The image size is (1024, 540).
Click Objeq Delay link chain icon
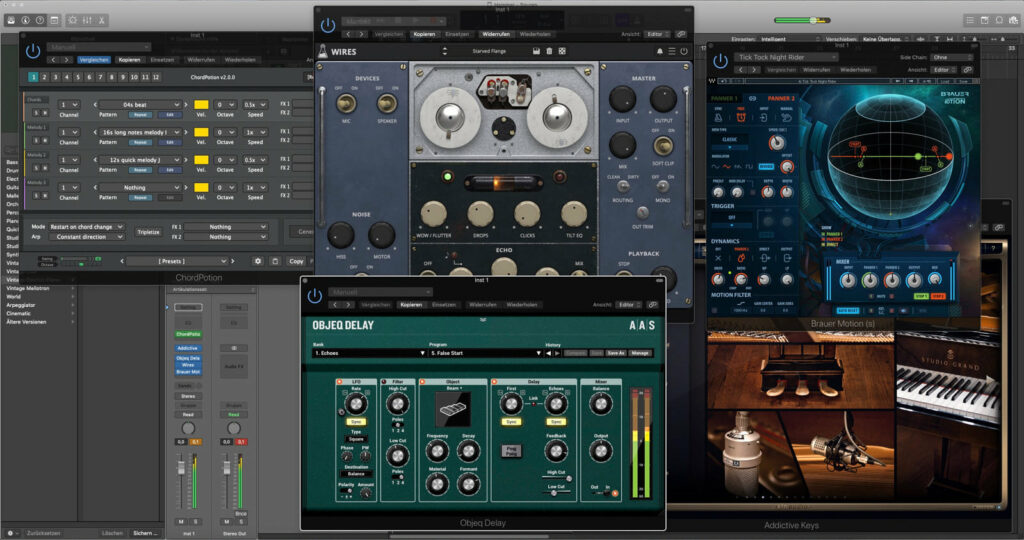(x=652, y=305)
